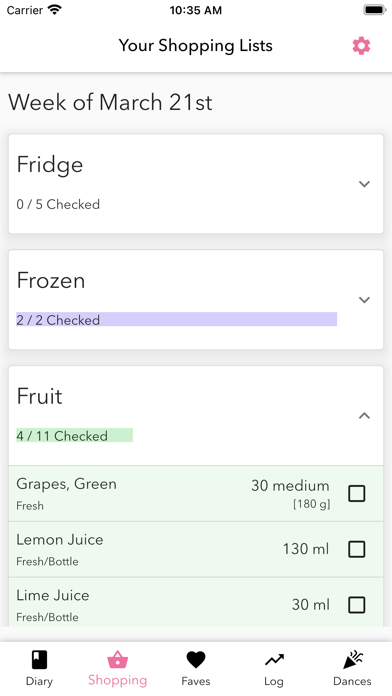This screenshot has height=696, width=392.
Task: Open settings via the pink gear icon
Action: [x=361, y=46]
